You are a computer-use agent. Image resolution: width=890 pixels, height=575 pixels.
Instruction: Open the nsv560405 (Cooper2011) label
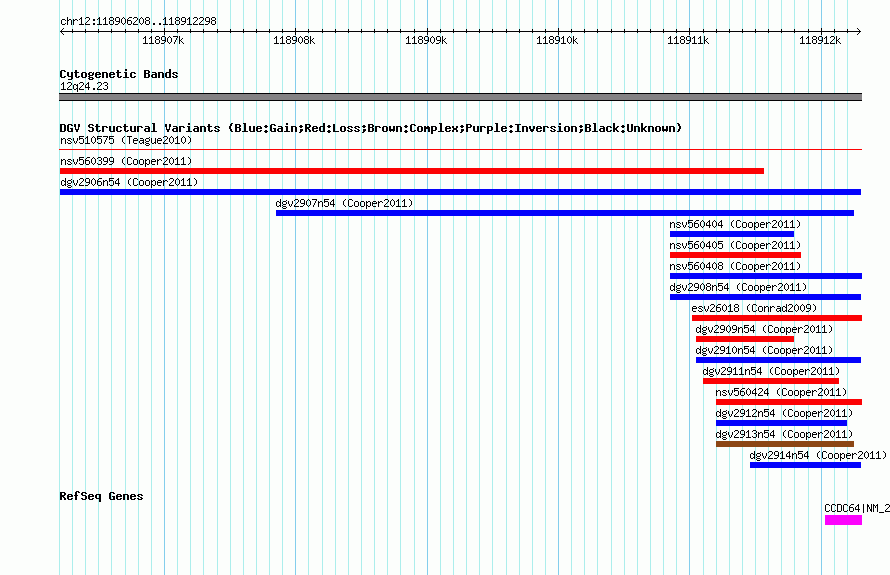click(735, 245)
